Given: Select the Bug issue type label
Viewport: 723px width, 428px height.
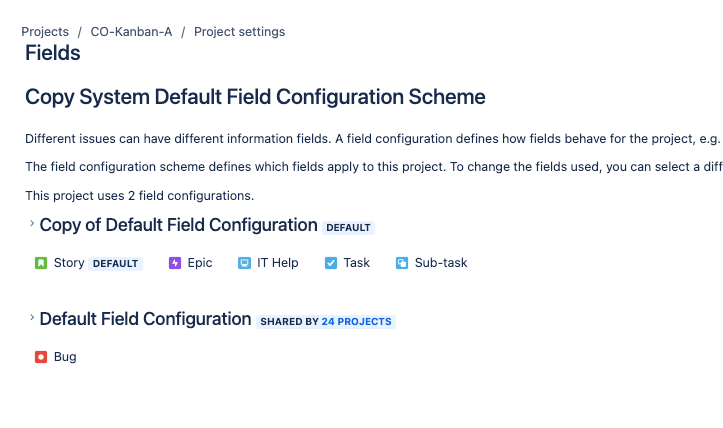Looking at the screenshot, I should click(65, 357).
